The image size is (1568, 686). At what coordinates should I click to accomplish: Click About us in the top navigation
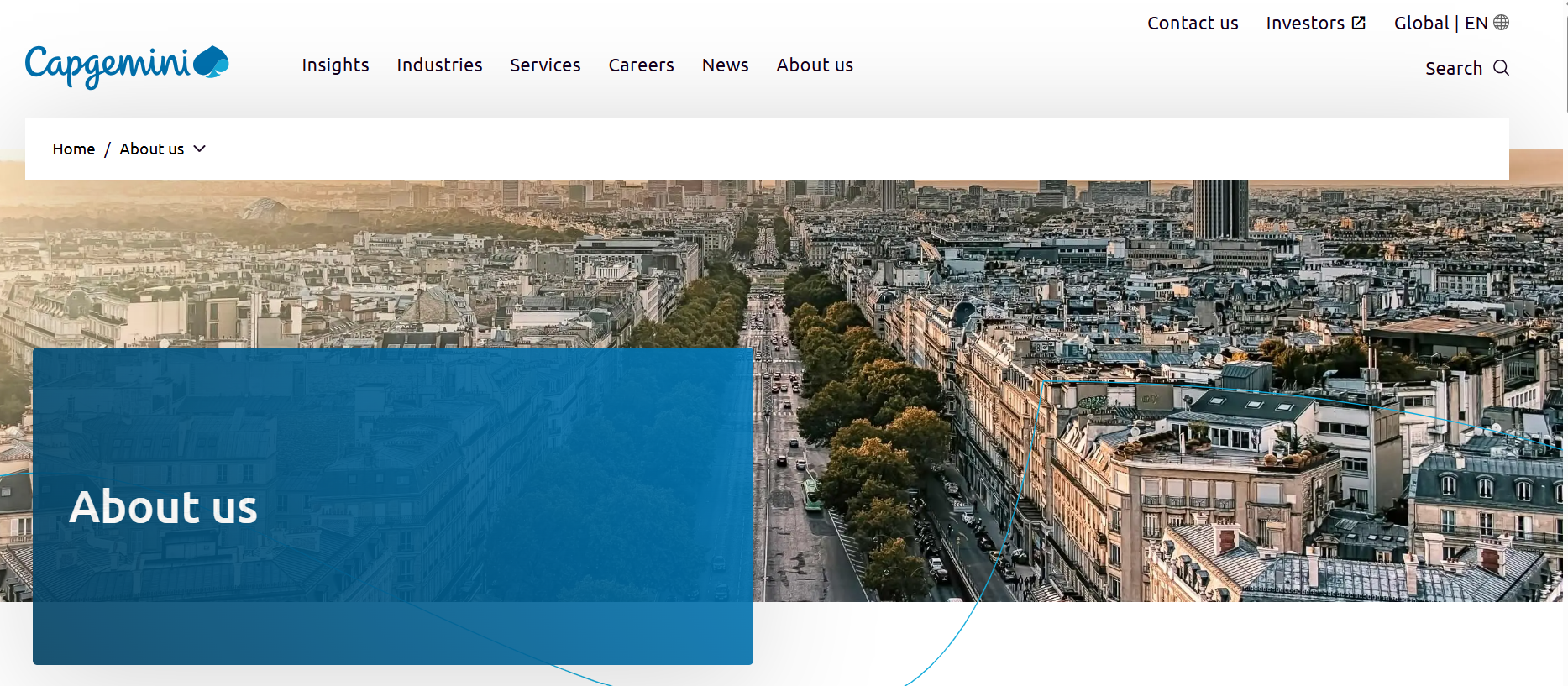(x=814, y=65)
